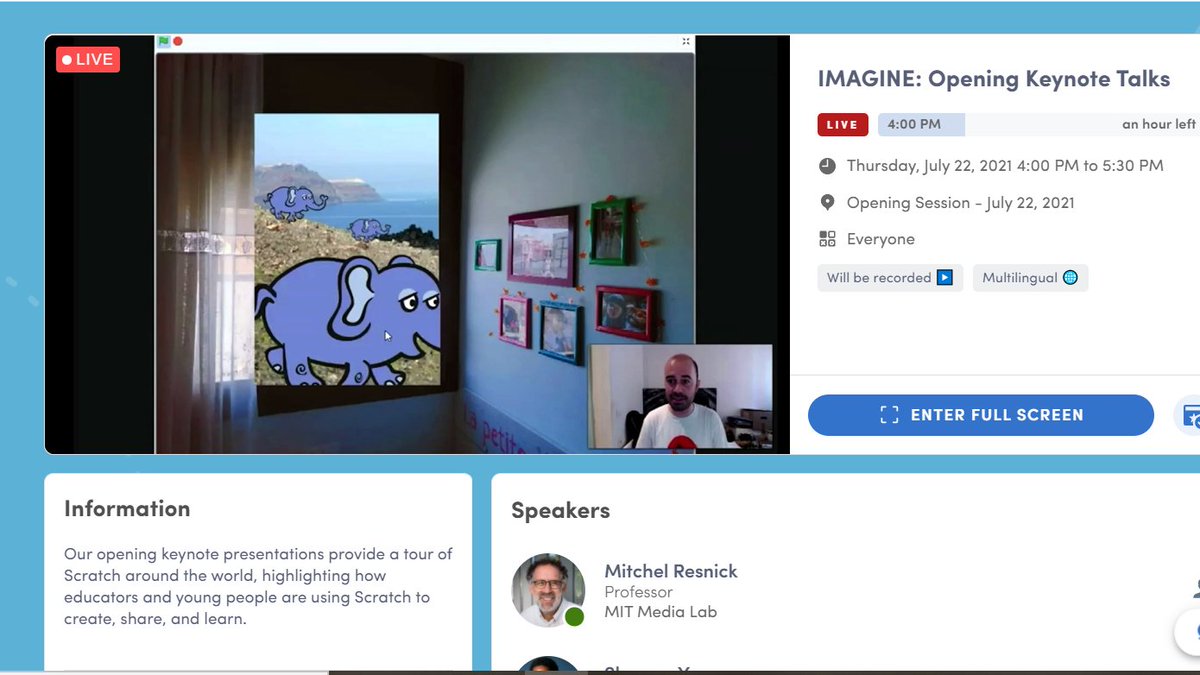Screen dimensions: 1200x675
Task: Click the location pin icon beside Opening Session
Action: click(827, 203)
